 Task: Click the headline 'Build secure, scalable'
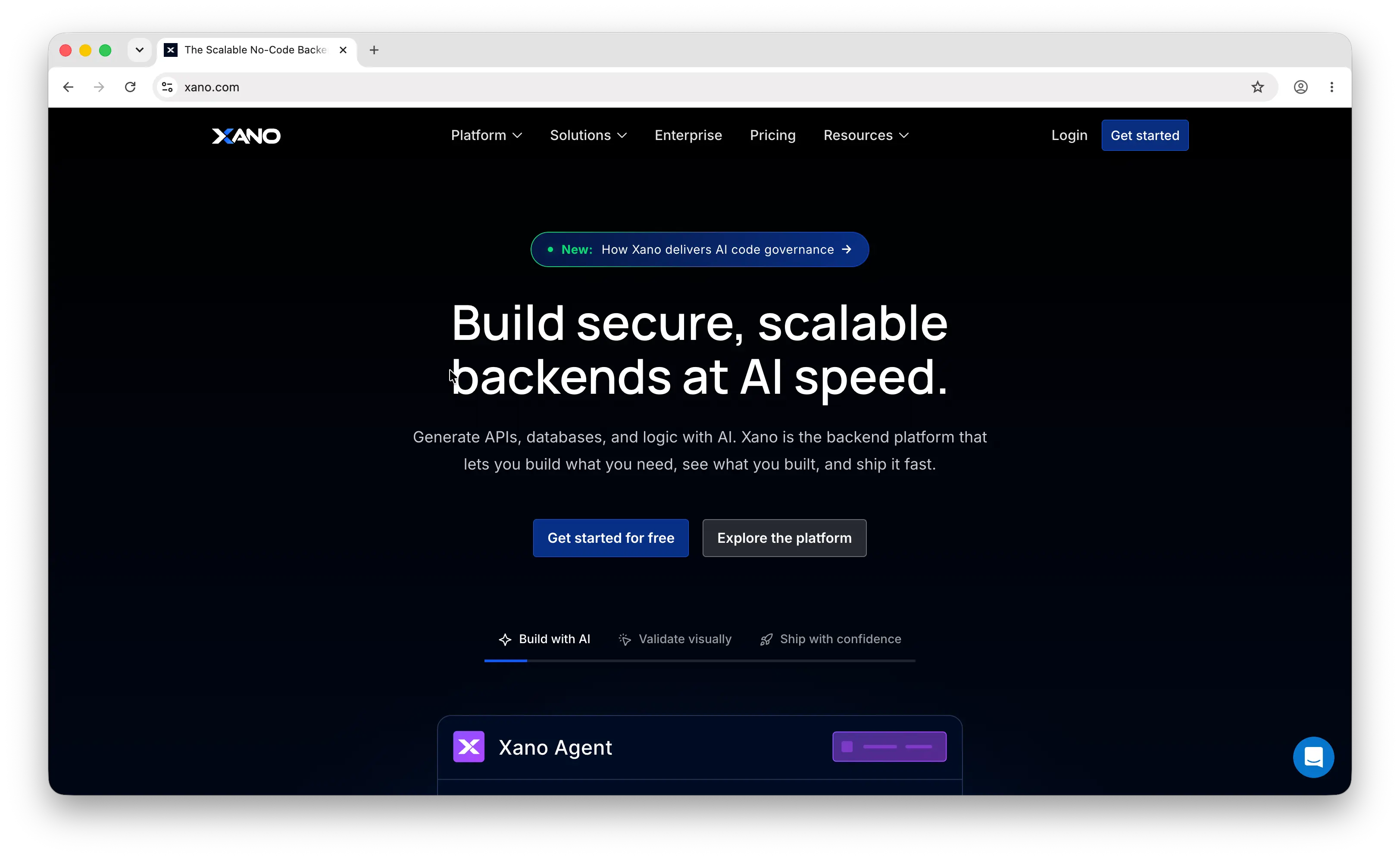[x=700, y=323]
